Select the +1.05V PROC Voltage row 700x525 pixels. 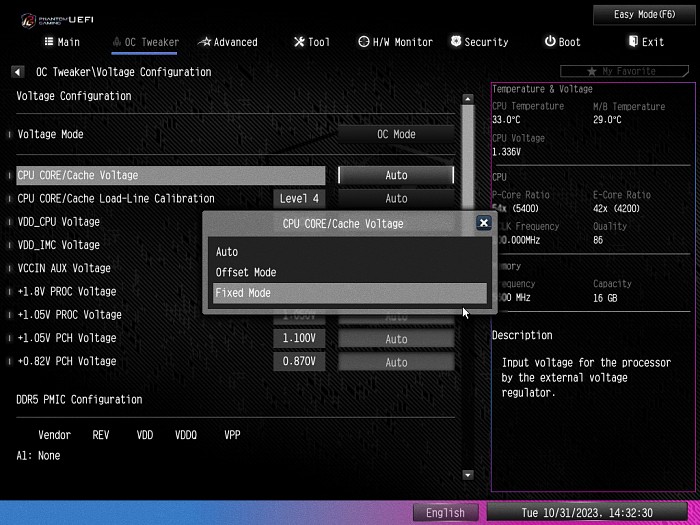(x=70, y=315)
